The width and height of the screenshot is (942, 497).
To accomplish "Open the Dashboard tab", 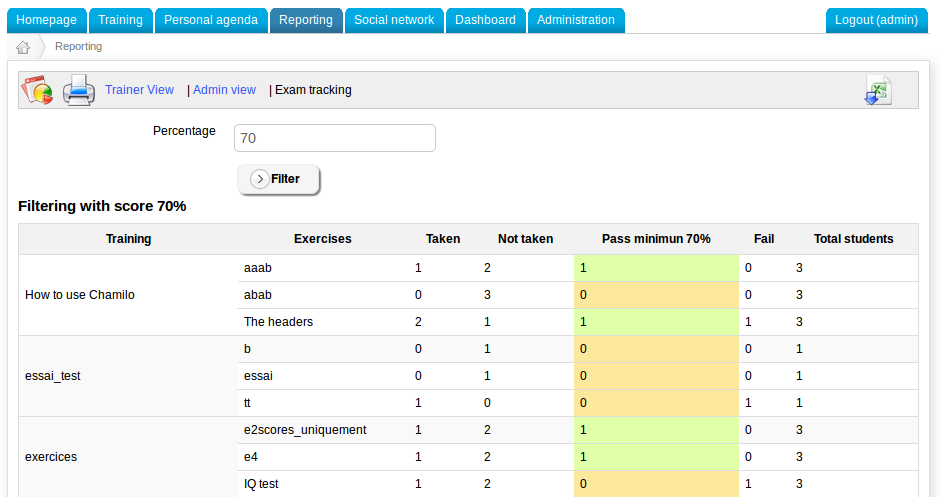I will point(485,20).
